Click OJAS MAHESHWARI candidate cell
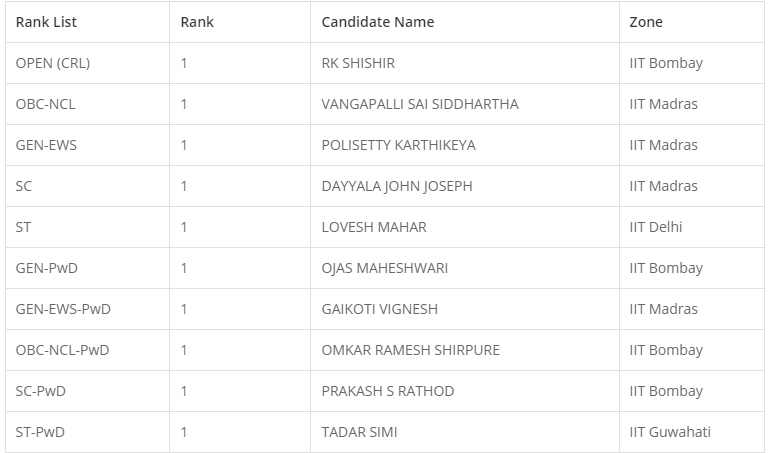 [384, 268]
